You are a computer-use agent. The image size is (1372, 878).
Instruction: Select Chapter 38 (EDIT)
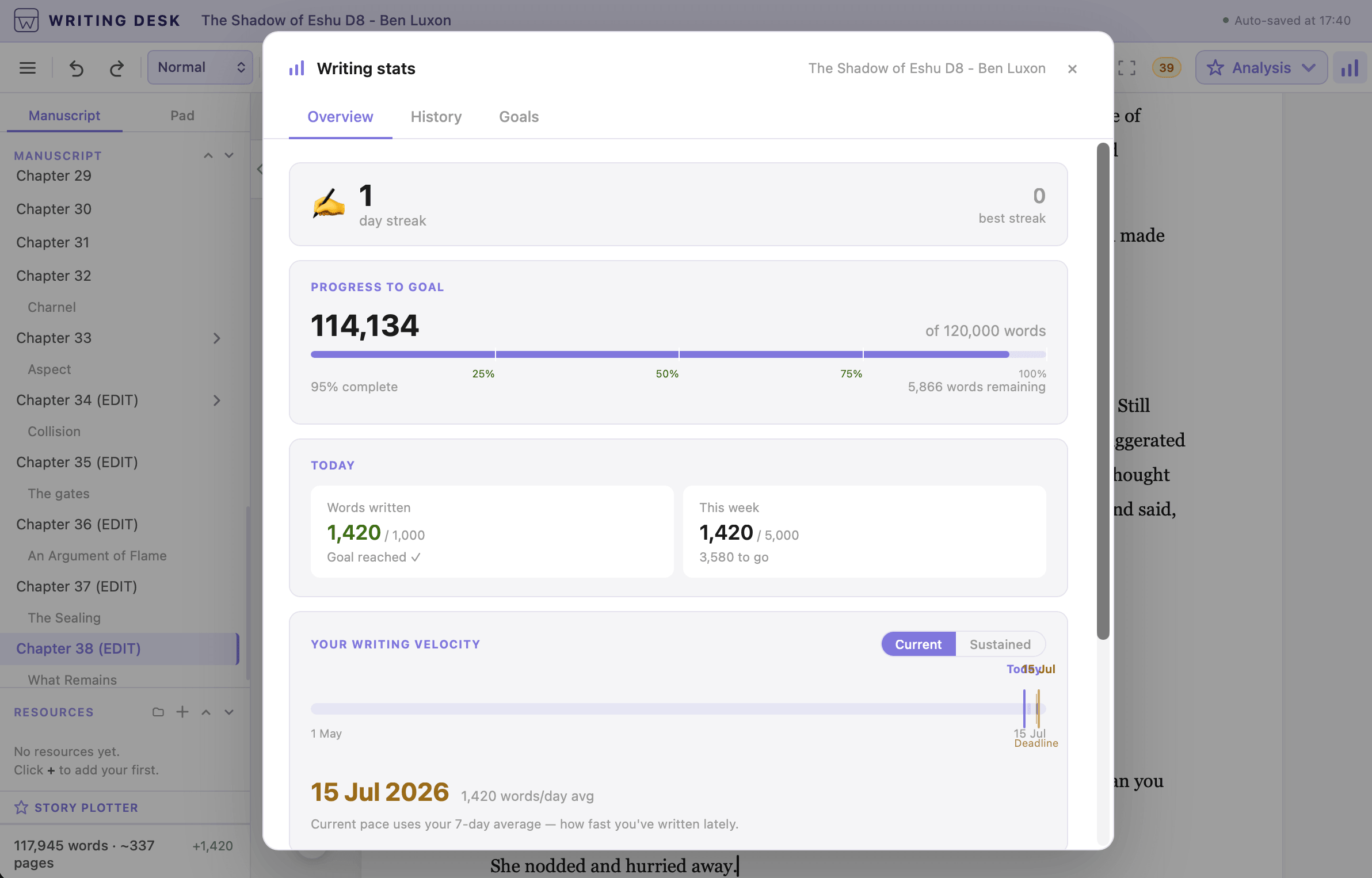(119, 649)
